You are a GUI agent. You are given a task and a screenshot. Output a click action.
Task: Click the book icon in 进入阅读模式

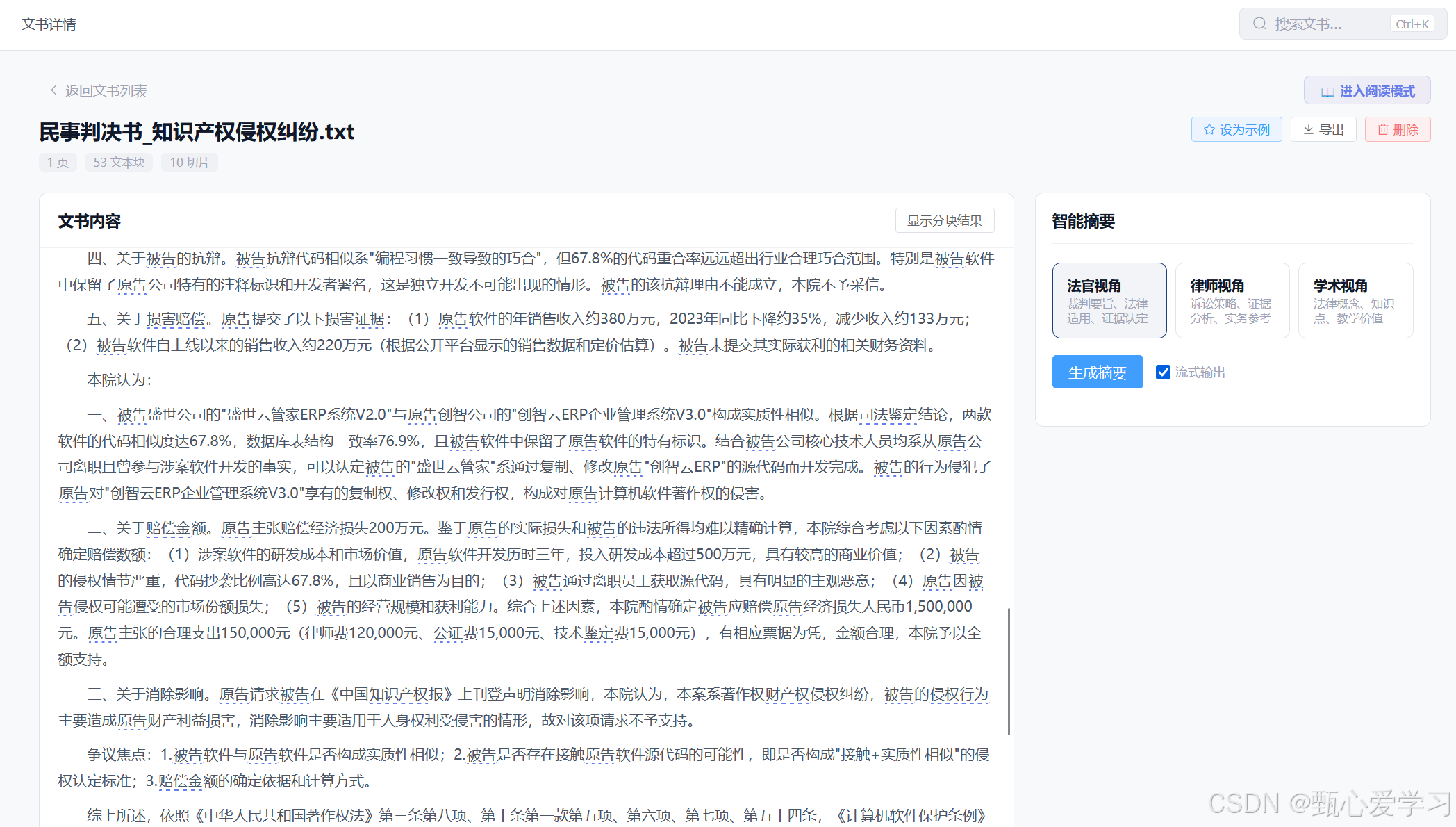pos(1327,92)
